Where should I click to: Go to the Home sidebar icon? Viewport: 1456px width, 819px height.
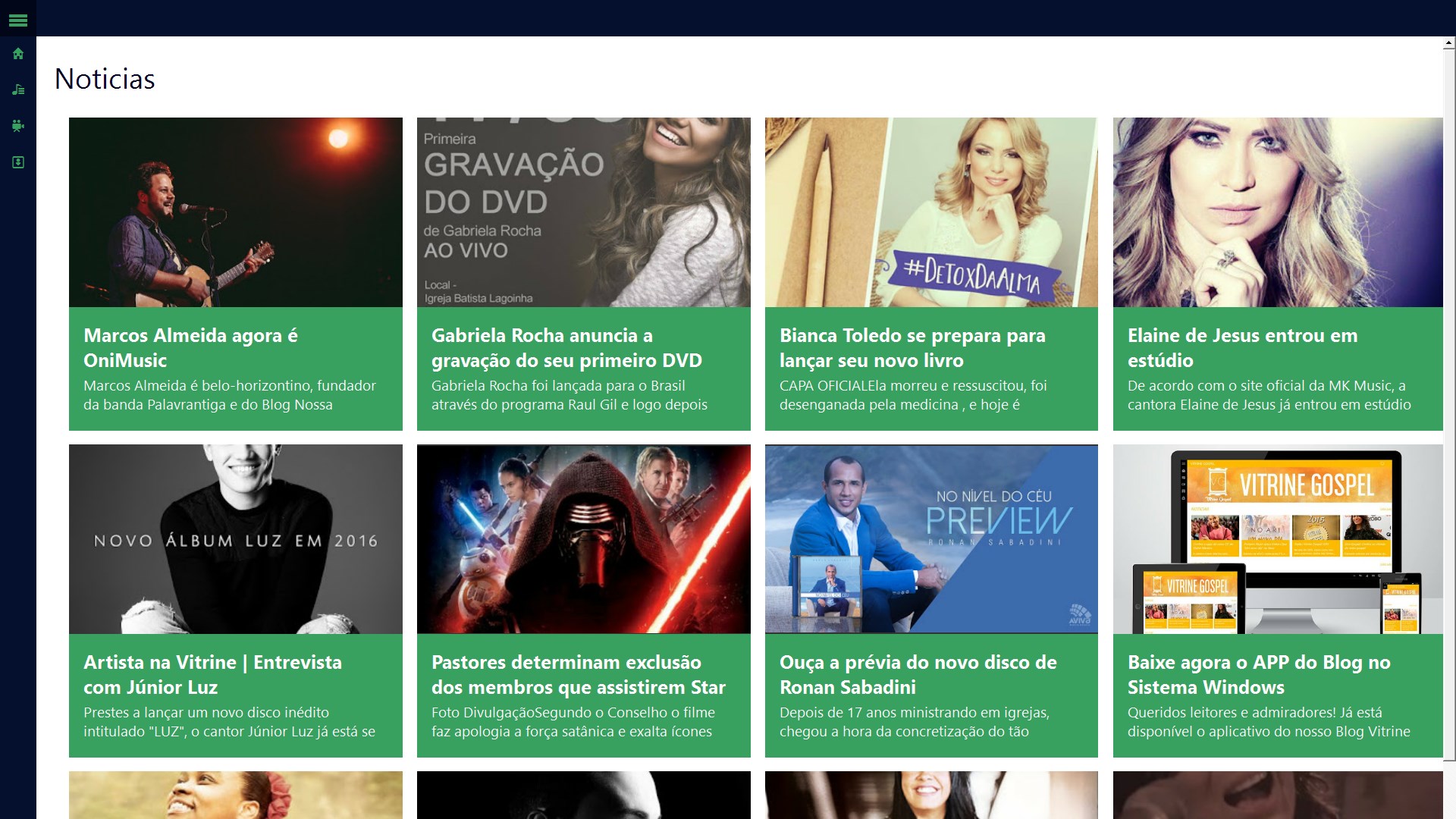[18, 54]
